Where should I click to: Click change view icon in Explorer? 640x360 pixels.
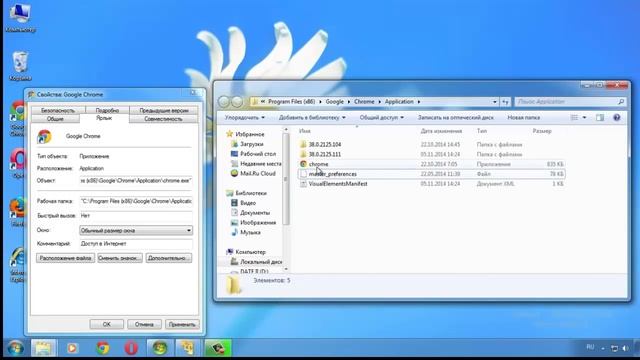pyautogui.click(x=574, y=118)
